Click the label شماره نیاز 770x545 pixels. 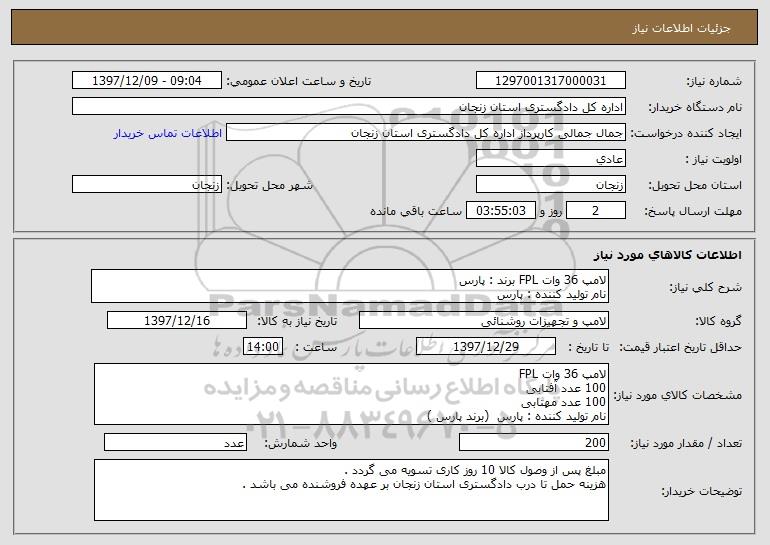click(x=714, y=82)
